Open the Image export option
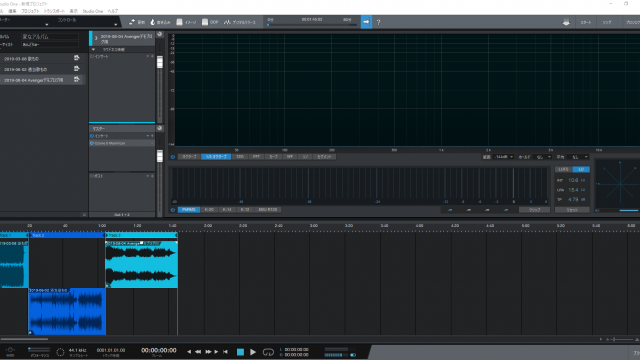 [x=186, y=22]
